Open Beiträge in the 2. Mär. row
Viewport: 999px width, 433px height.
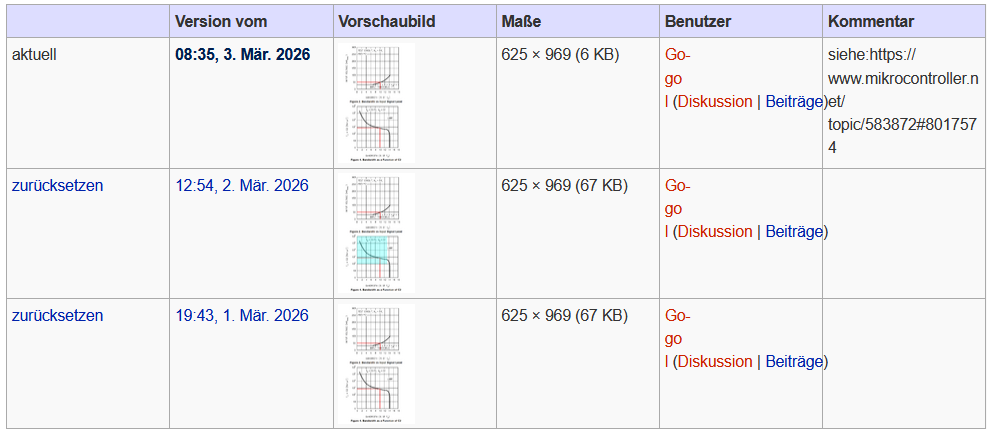[x=794, y=231]
